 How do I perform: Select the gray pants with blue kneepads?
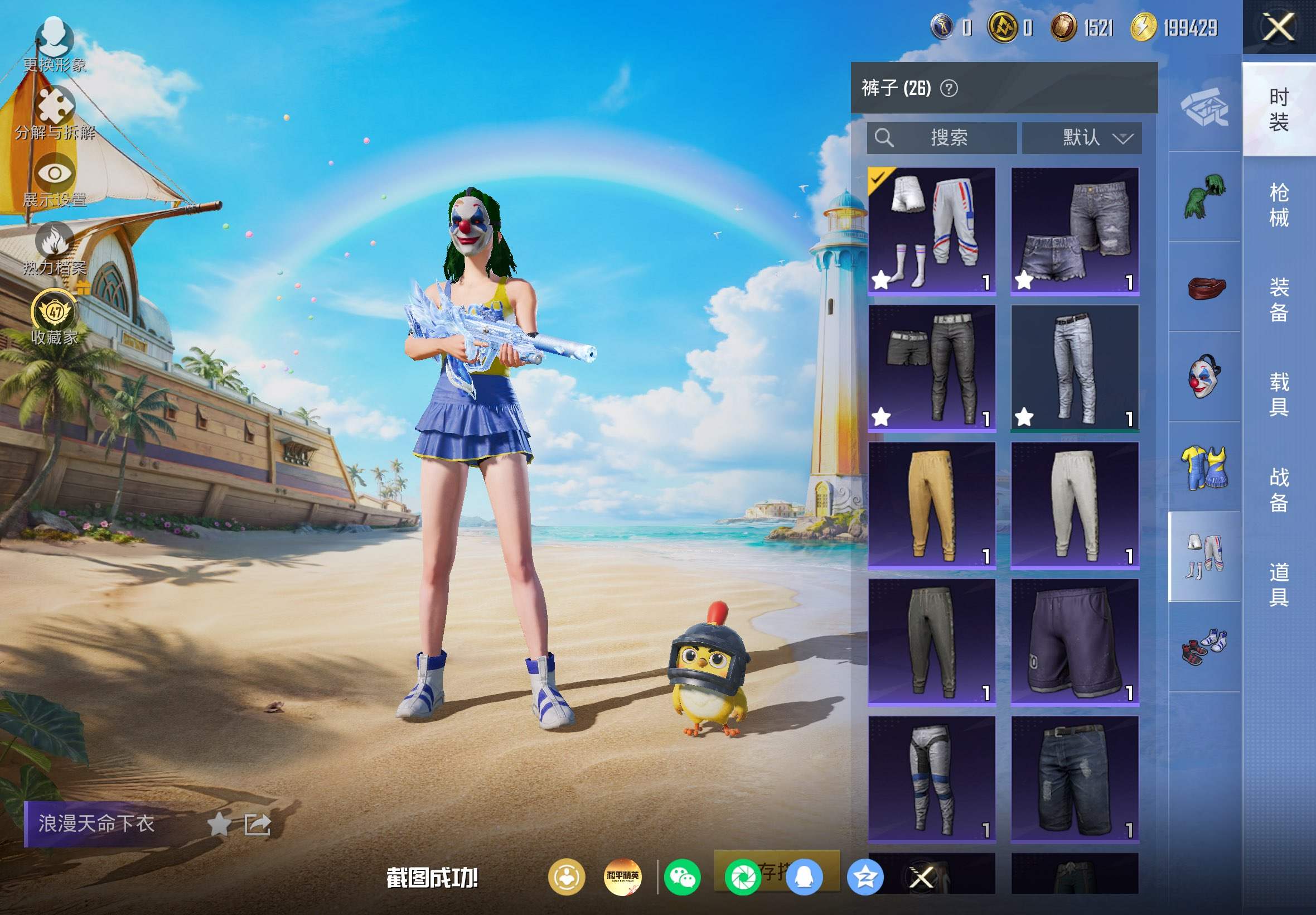click(932, 779)
